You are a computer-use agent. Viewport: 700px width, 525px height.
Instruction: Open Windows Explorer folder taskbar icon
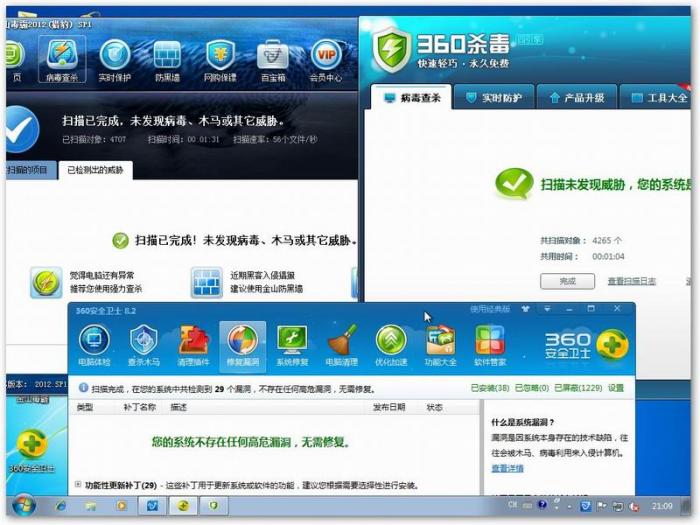(x=91, y=506)
